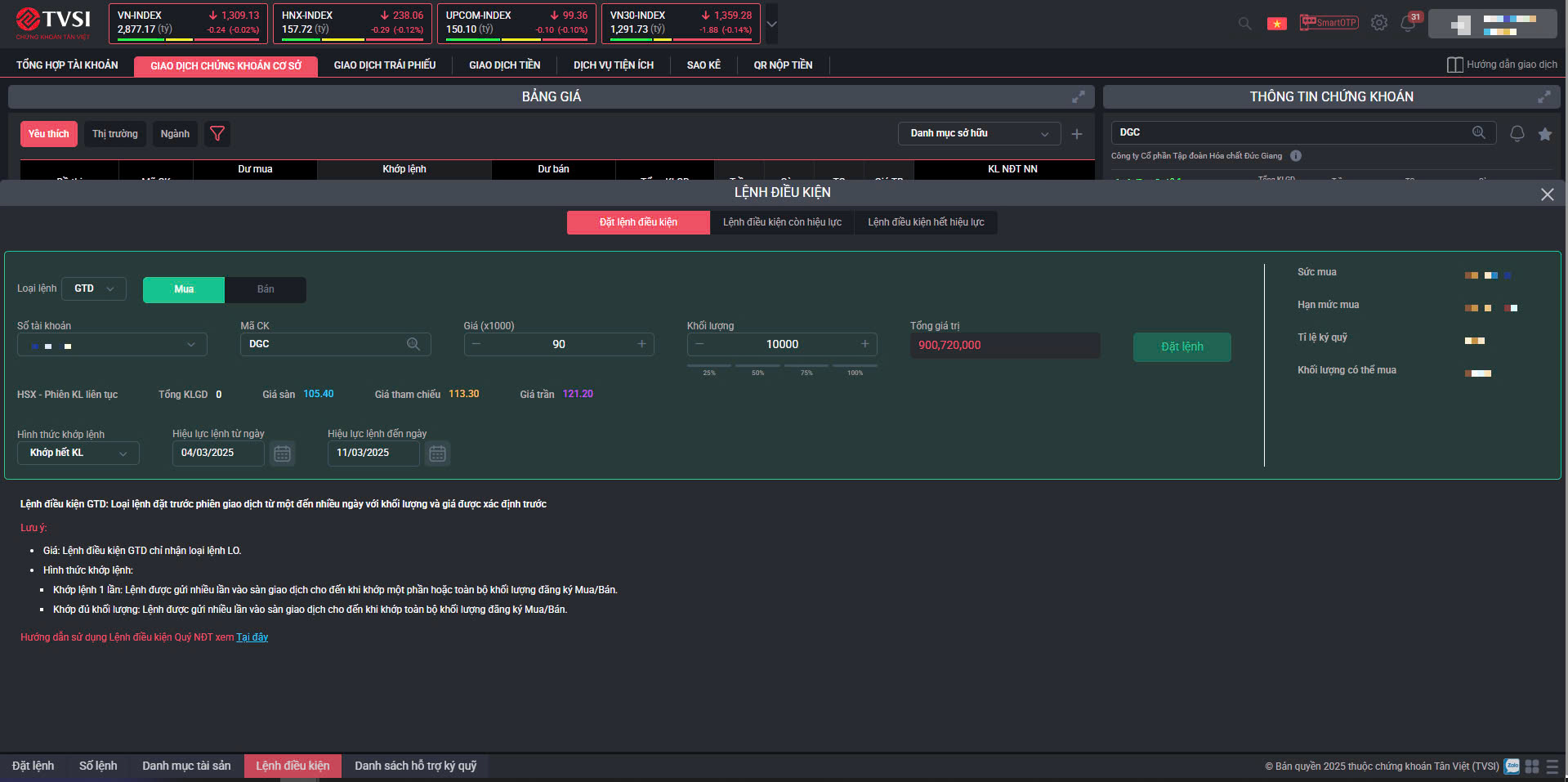Open the settings gear in the header
Image resolution: width=1568 pixels, height=782 pixels.
coord(1379,23)
